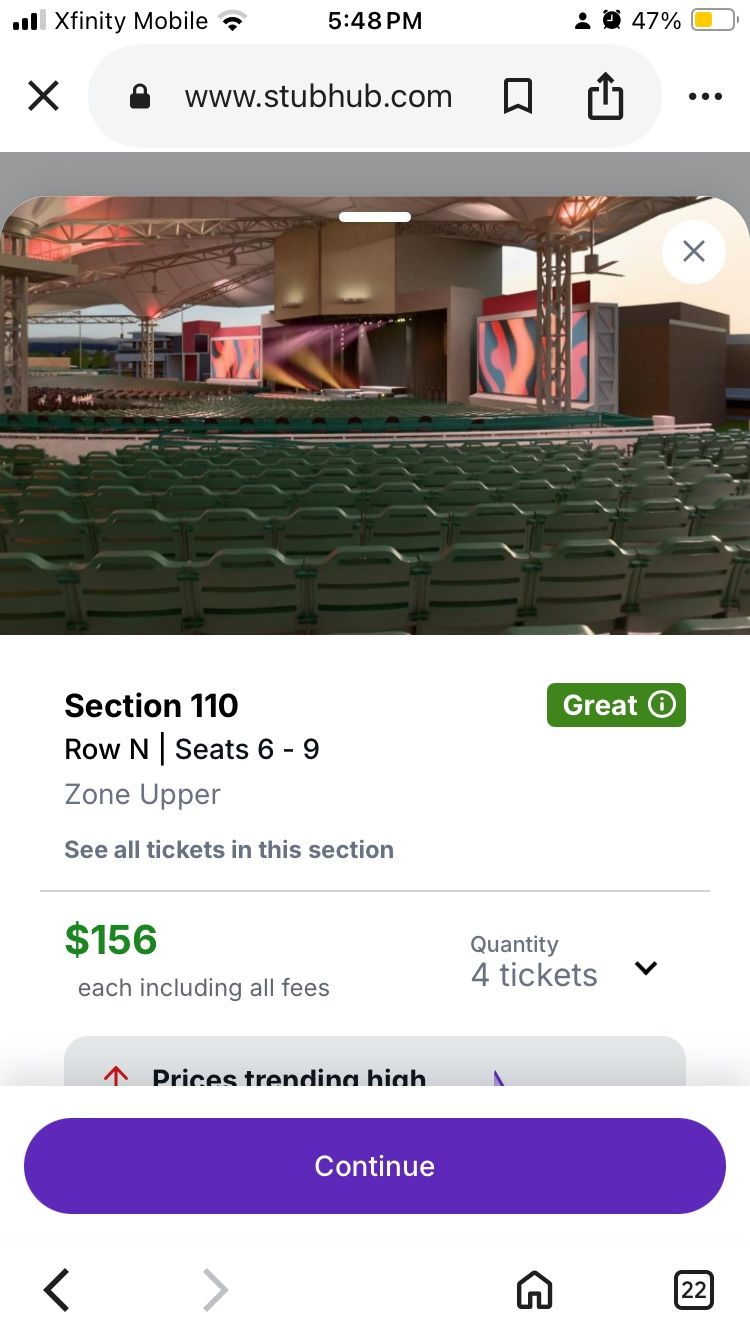Image resolution: width=750 pixels, height=1334 pixels.
Task: Expand the Quantity dropdown chevron
Action: [646, 968]
